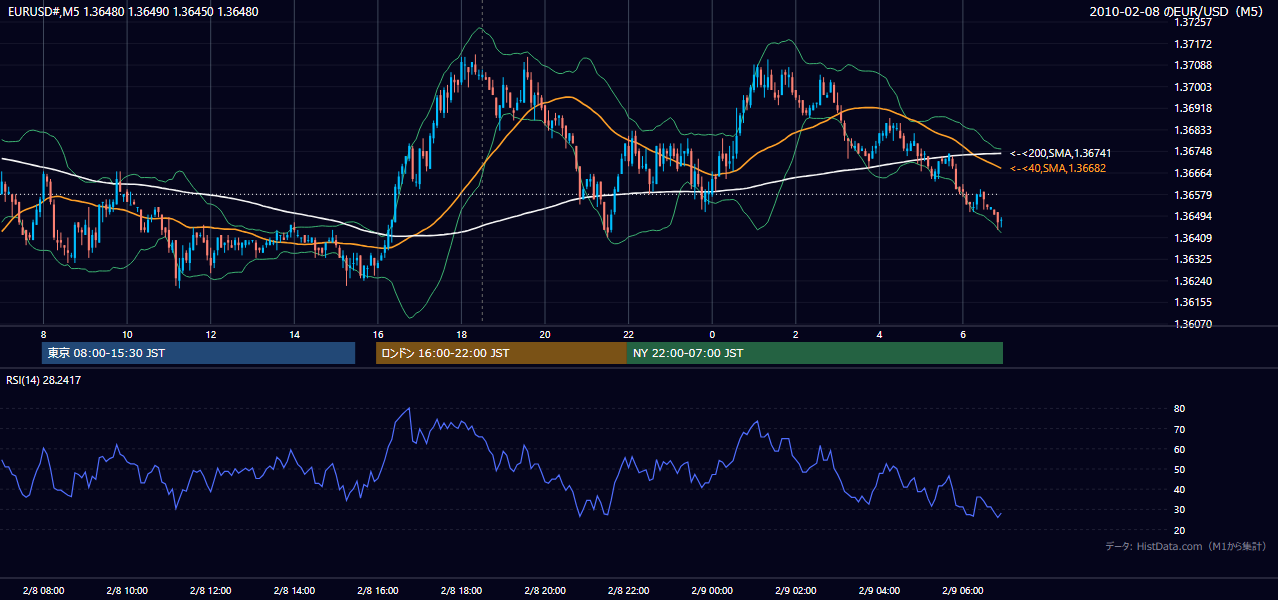The height and width of the screenshot is (600, 1278).
Task: Click the 2/8 14:00 time label
Action: click(x=294, y=591)
